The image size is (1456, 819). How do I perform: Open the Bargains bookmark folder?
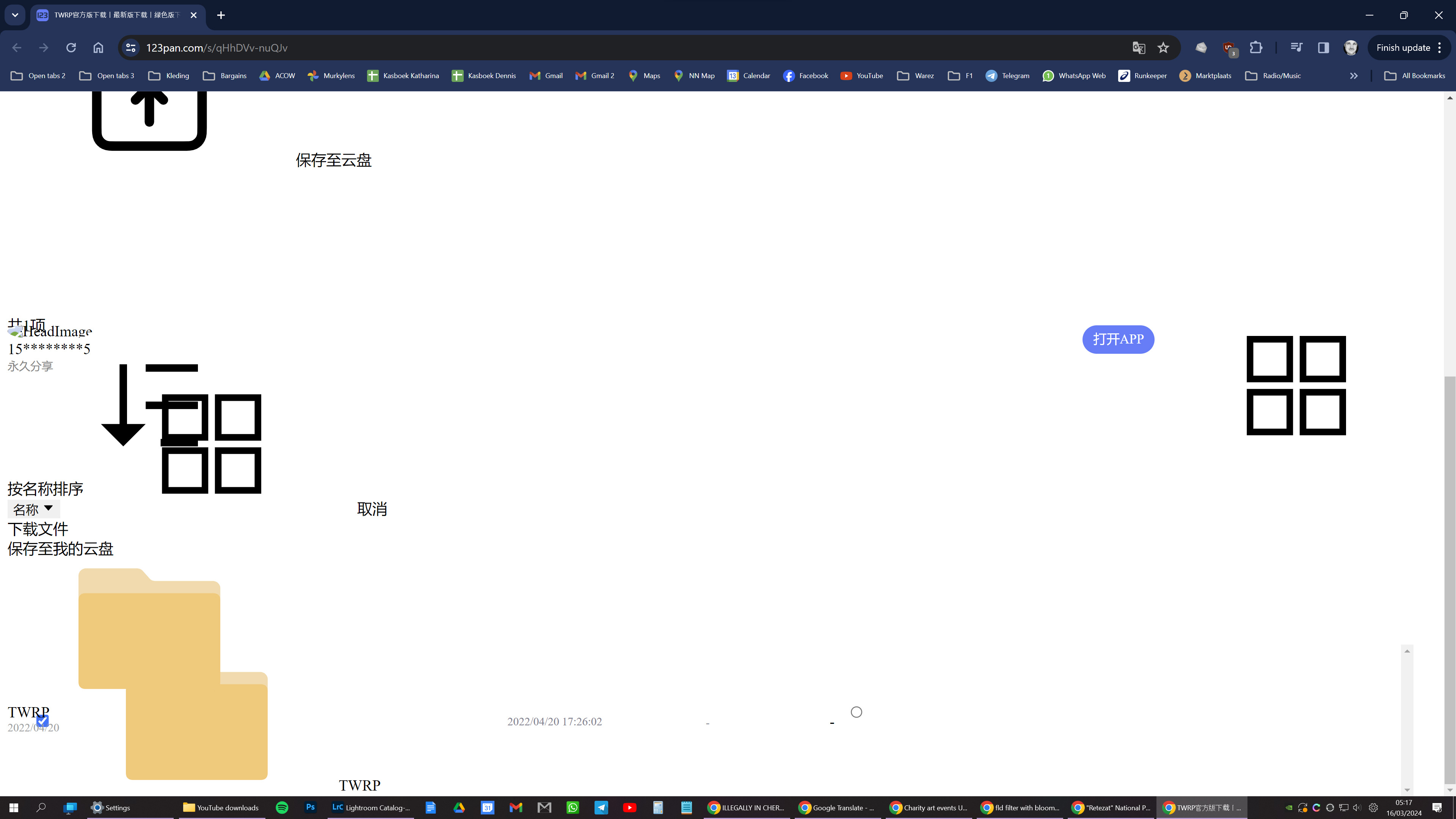click(225, 76)
